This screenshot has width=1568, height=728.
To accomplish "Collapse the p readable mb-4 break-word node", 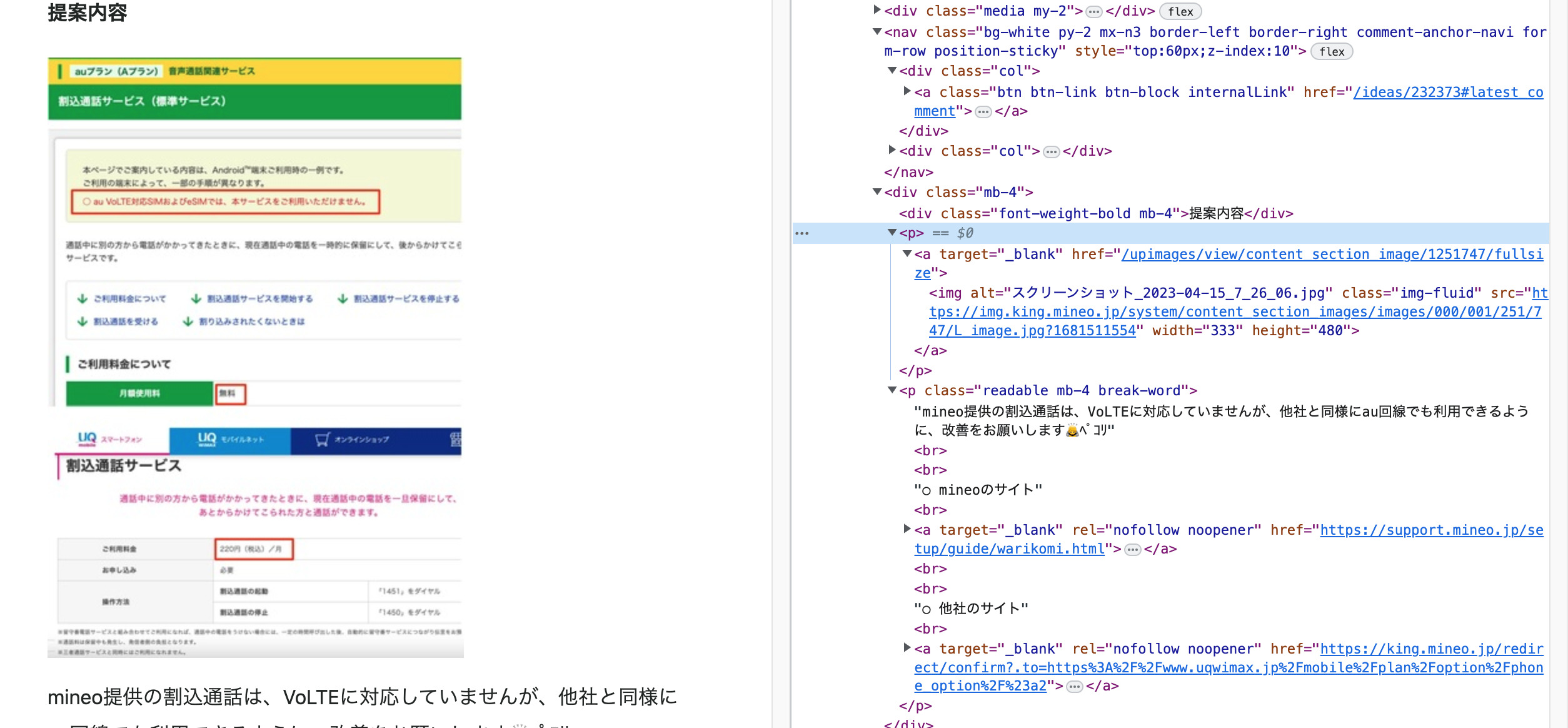I will coord(892,390).
